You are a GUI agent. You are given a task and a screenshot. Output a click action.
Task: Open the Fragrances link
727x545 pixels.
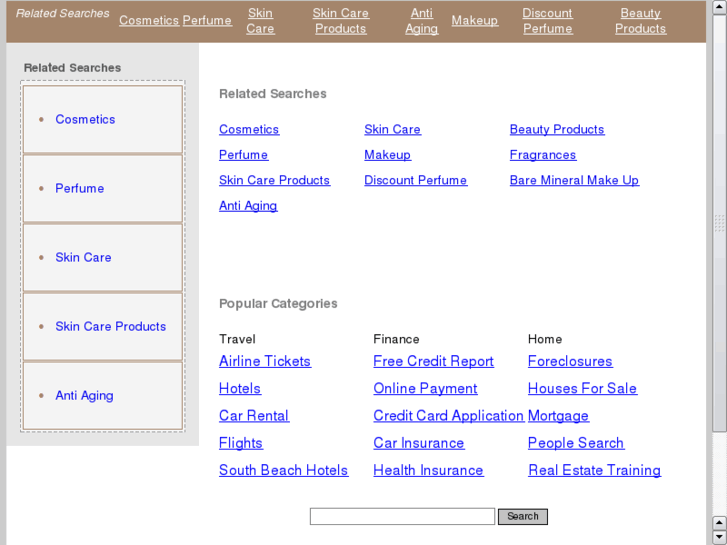(543, 155)
